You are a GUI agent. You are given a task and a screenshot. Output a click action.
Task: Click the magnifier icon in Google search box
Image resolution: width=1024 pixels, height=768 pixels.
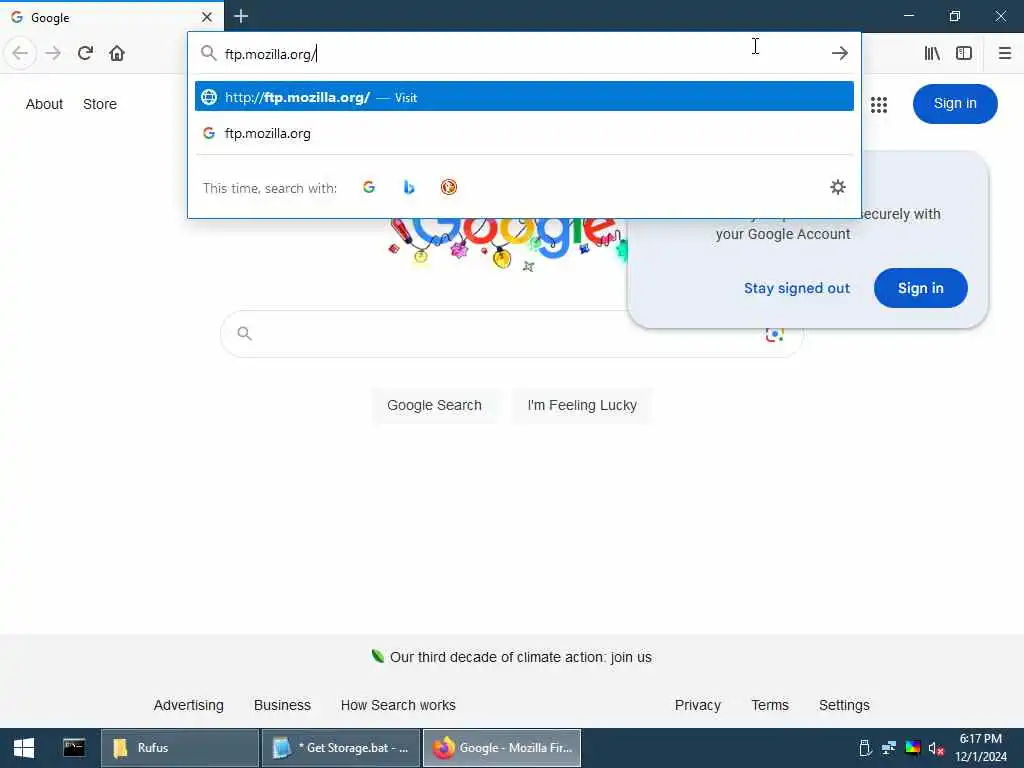coord(244,334)
